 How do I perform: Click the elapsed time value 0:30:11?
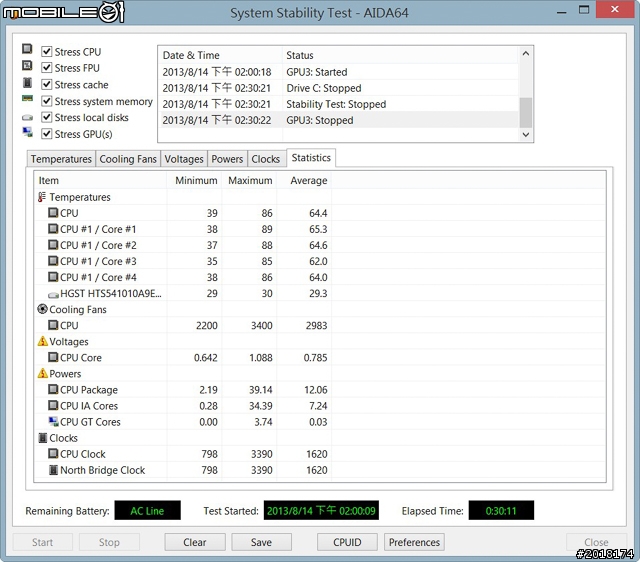point(501,510)
